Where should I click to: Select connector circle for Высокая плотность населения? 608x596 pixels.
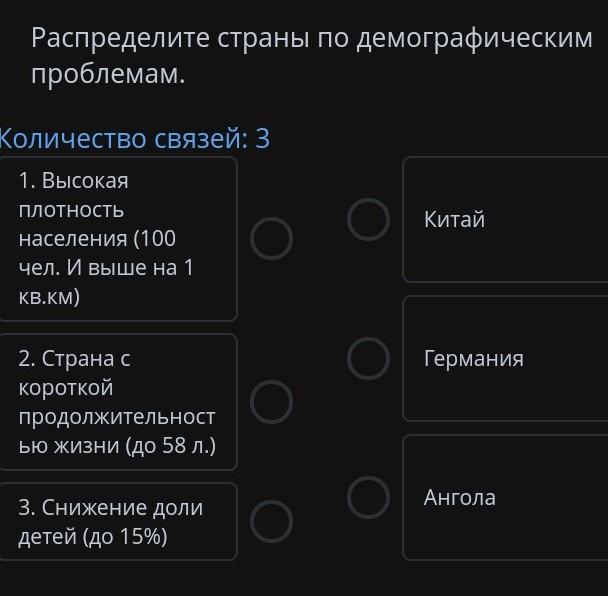tap(271, 238)
